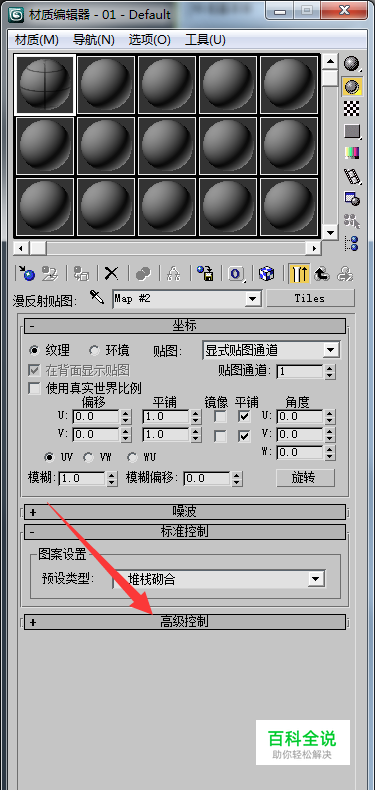Select the 纹理 radio button

pos(35,350)
